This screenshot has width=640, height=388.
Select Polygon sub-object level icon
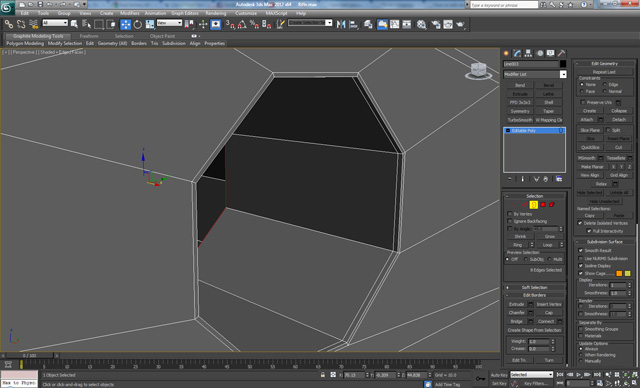[543, 204]
